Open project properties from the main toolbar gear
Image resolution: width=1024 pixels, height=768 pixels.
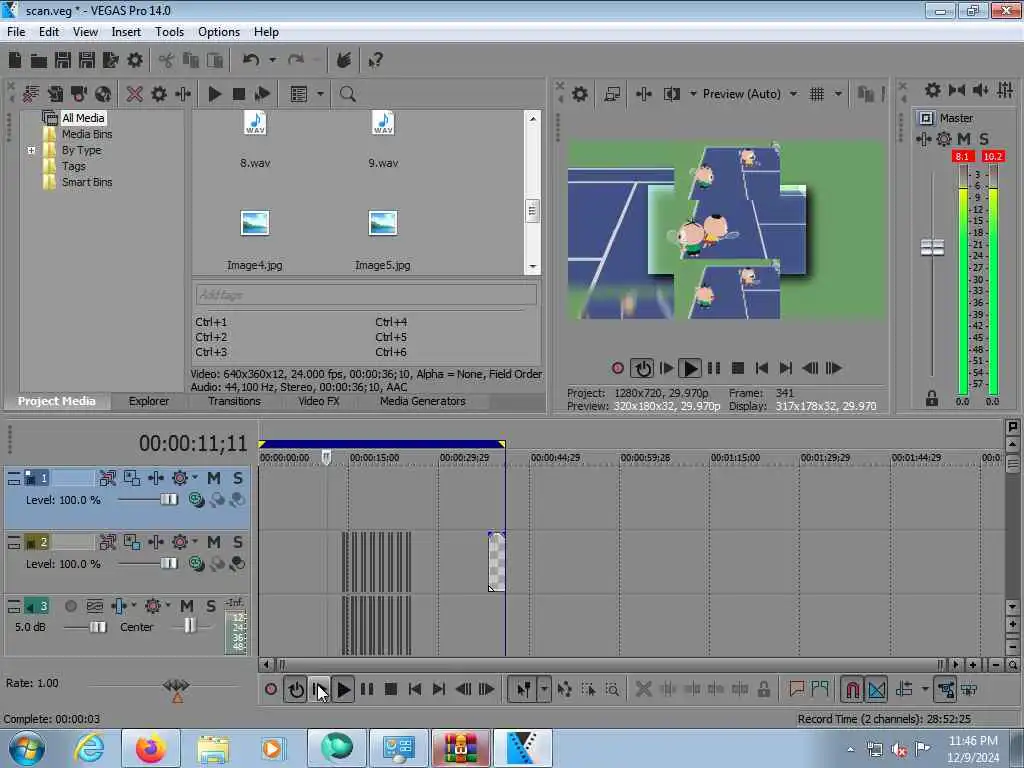pyautogui.click(x=135, y=61)
